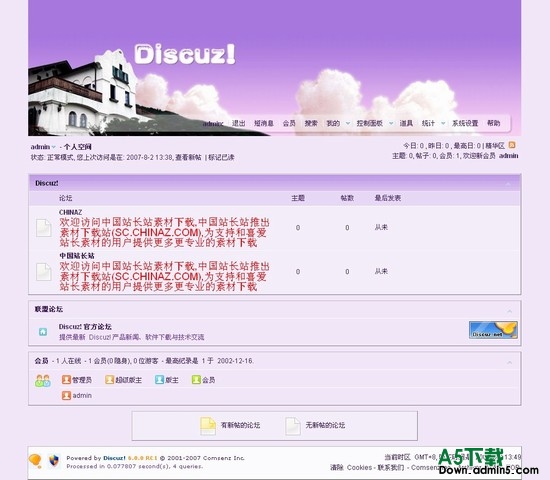Click the 最后发表 column header

click(x=388, y=198)
